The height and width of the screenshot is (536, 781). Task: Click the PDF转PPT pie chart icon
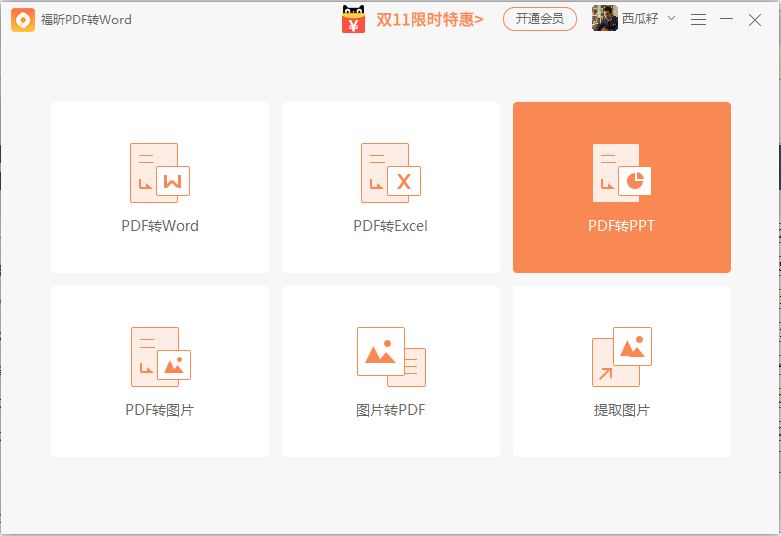coord(621,173)
